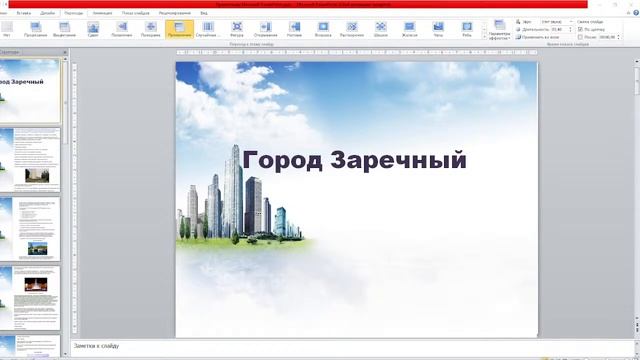Image resolution: width=640 pixels, height=360 pixels.
Task: Choose the Появление transition effect
Action: pyautogui.click(x=122, y=29)
